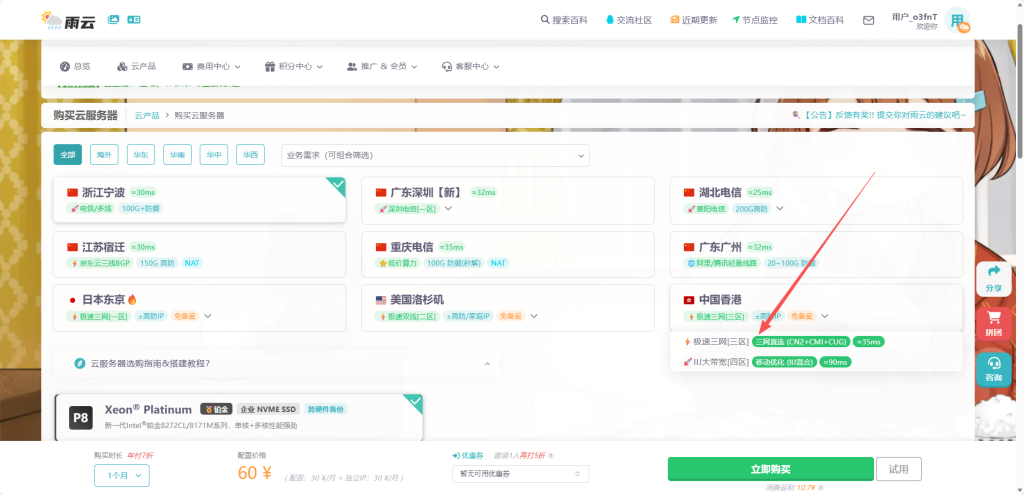Click the 试用 trial button
The width and height of the screenshot is (1024, 495).
[x=898, y=469]
